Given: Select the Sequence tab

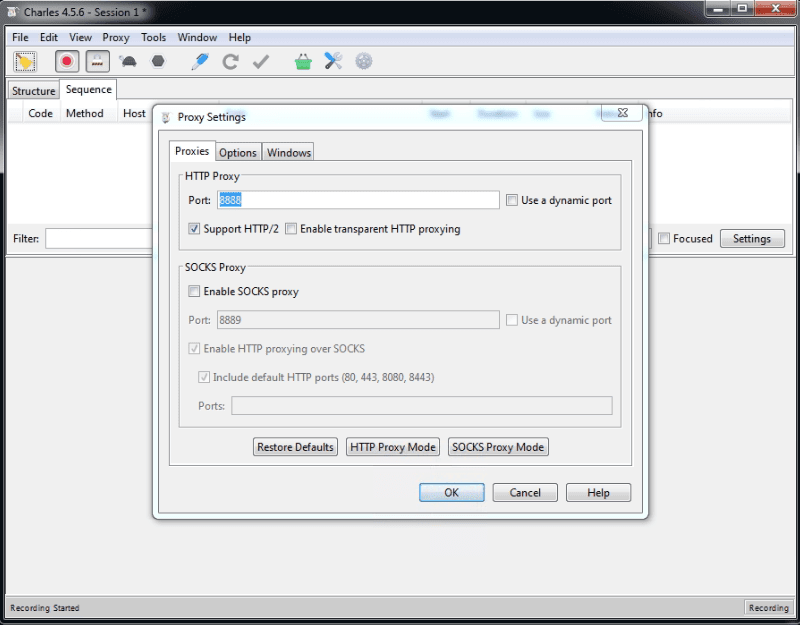Looking at the screenshot, I should [88, 89].
